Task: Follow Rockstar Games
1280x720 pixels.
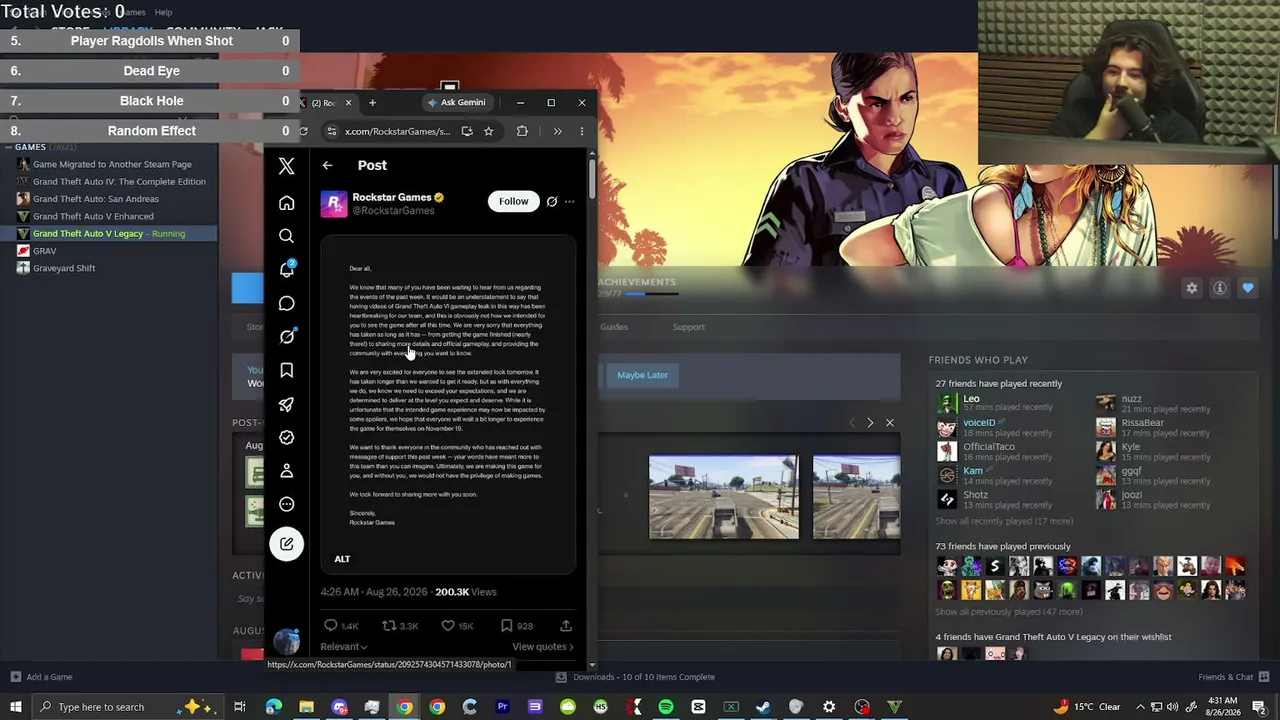Action: click(514, 201)
